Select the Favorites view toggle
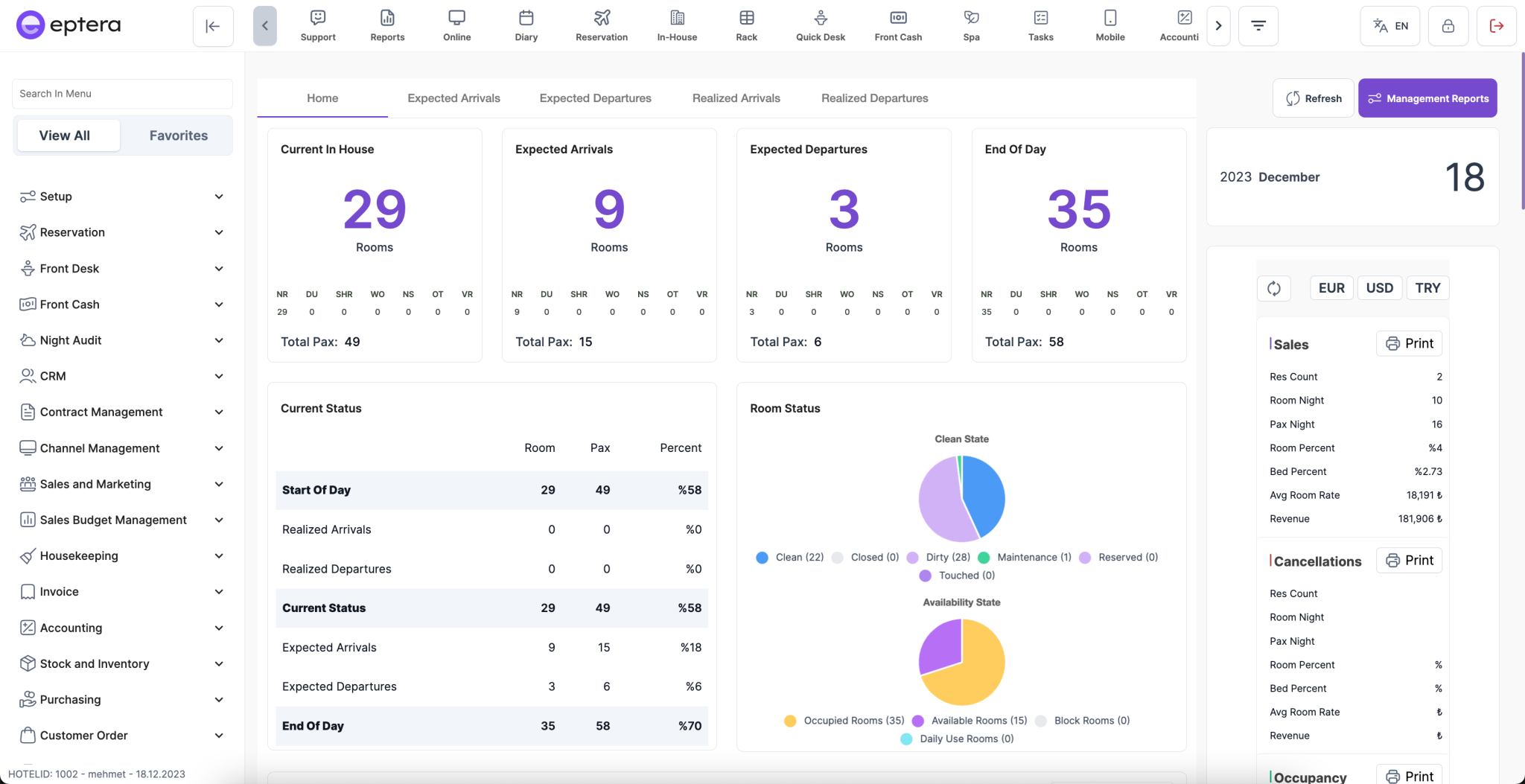 pyautogui.click(x=178, y=135)
